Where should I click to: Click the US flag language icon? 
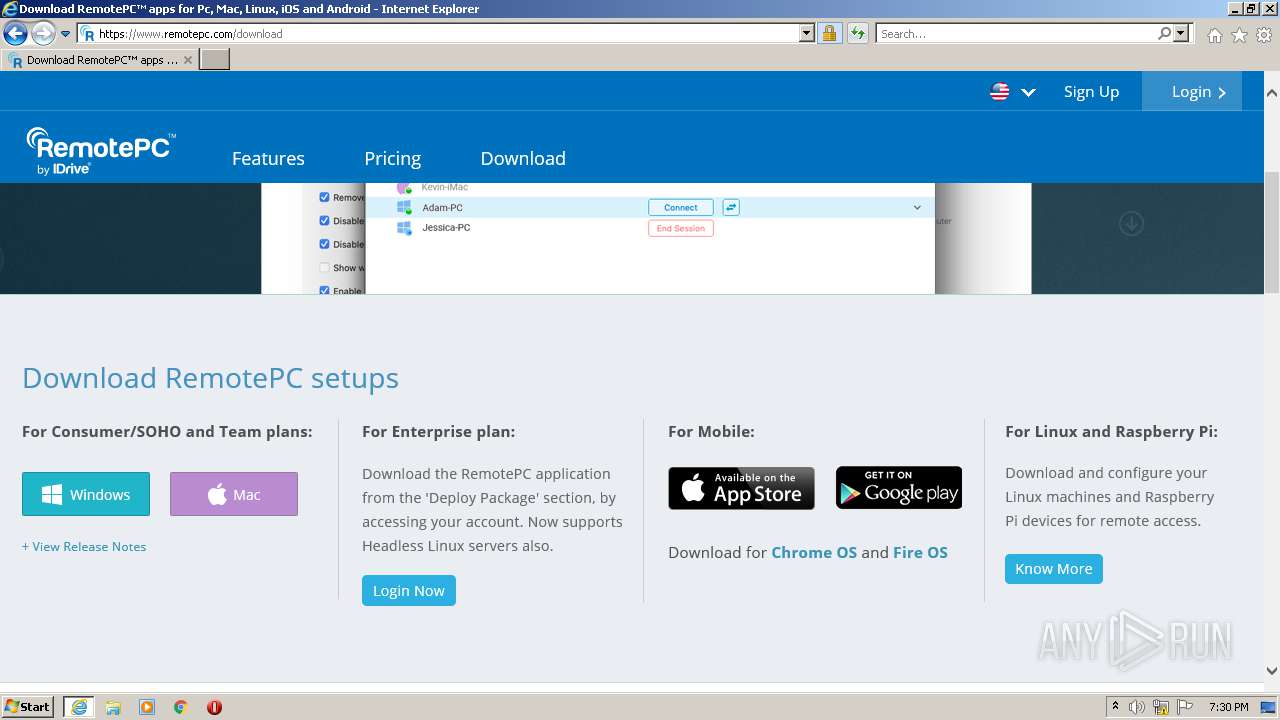999,92
